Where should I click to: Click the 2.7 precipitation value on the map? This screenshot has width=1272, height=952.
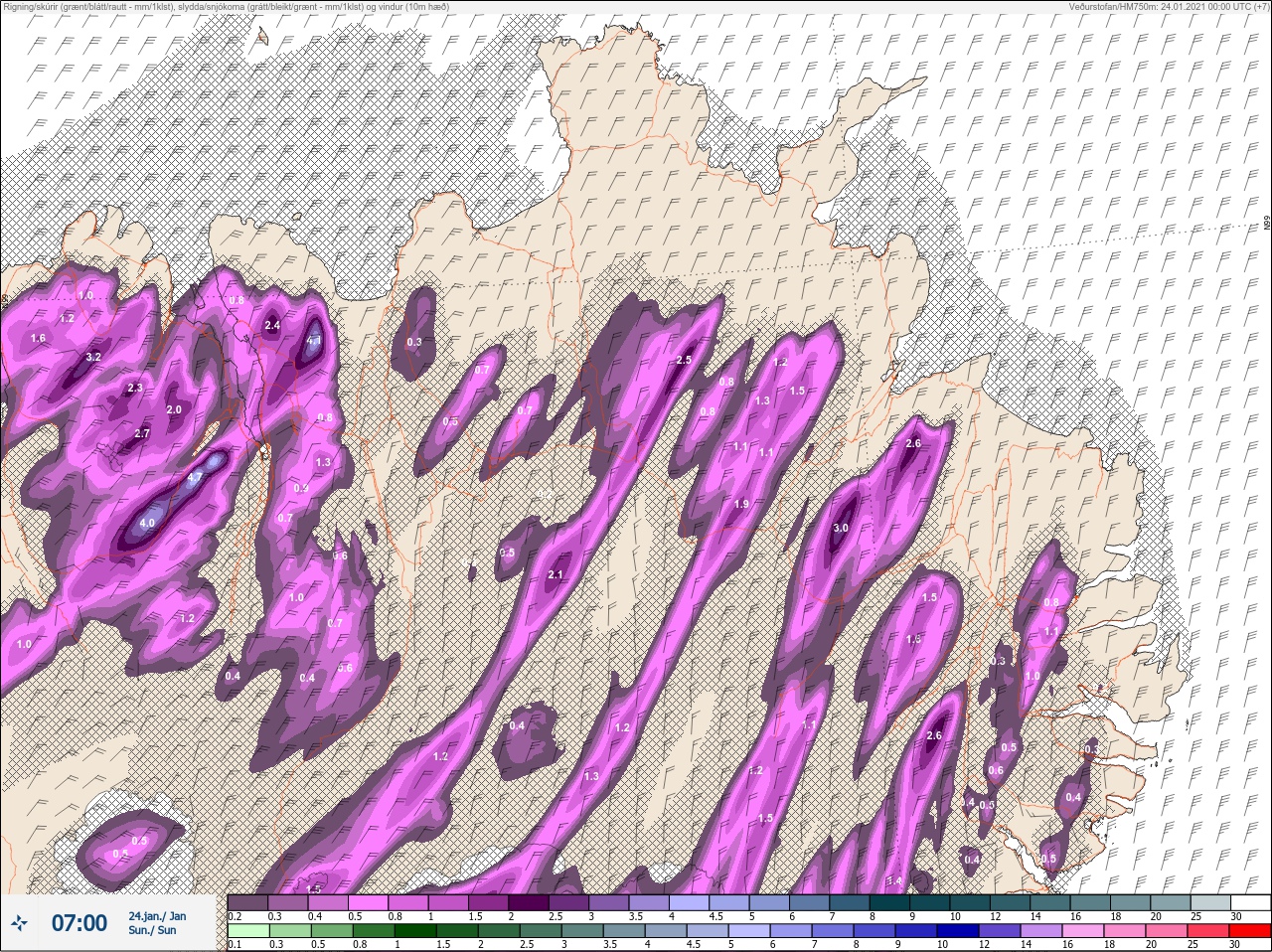(x=142, y=433)
